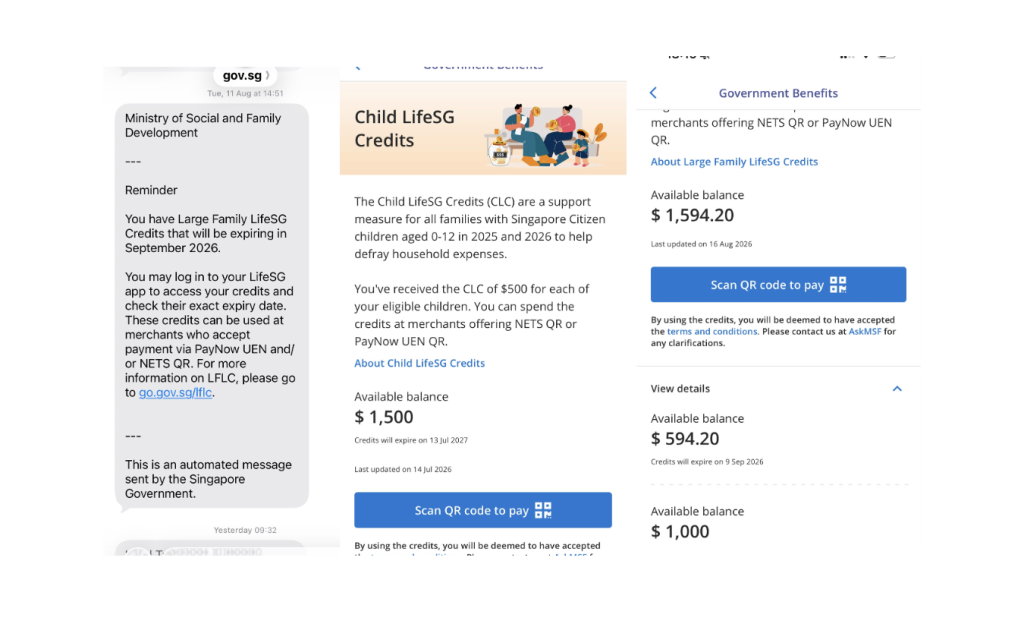Tap QR icon on Large Family pay button
This screenshot has width=1024, height=627.
(x=838, y=284)
